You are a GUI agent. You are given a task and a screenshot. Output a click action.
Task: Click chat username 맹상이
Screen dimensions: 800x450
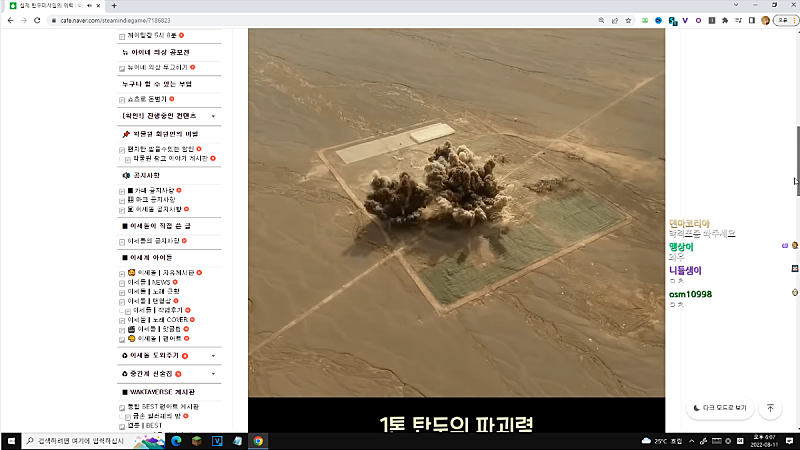(681, 247)
